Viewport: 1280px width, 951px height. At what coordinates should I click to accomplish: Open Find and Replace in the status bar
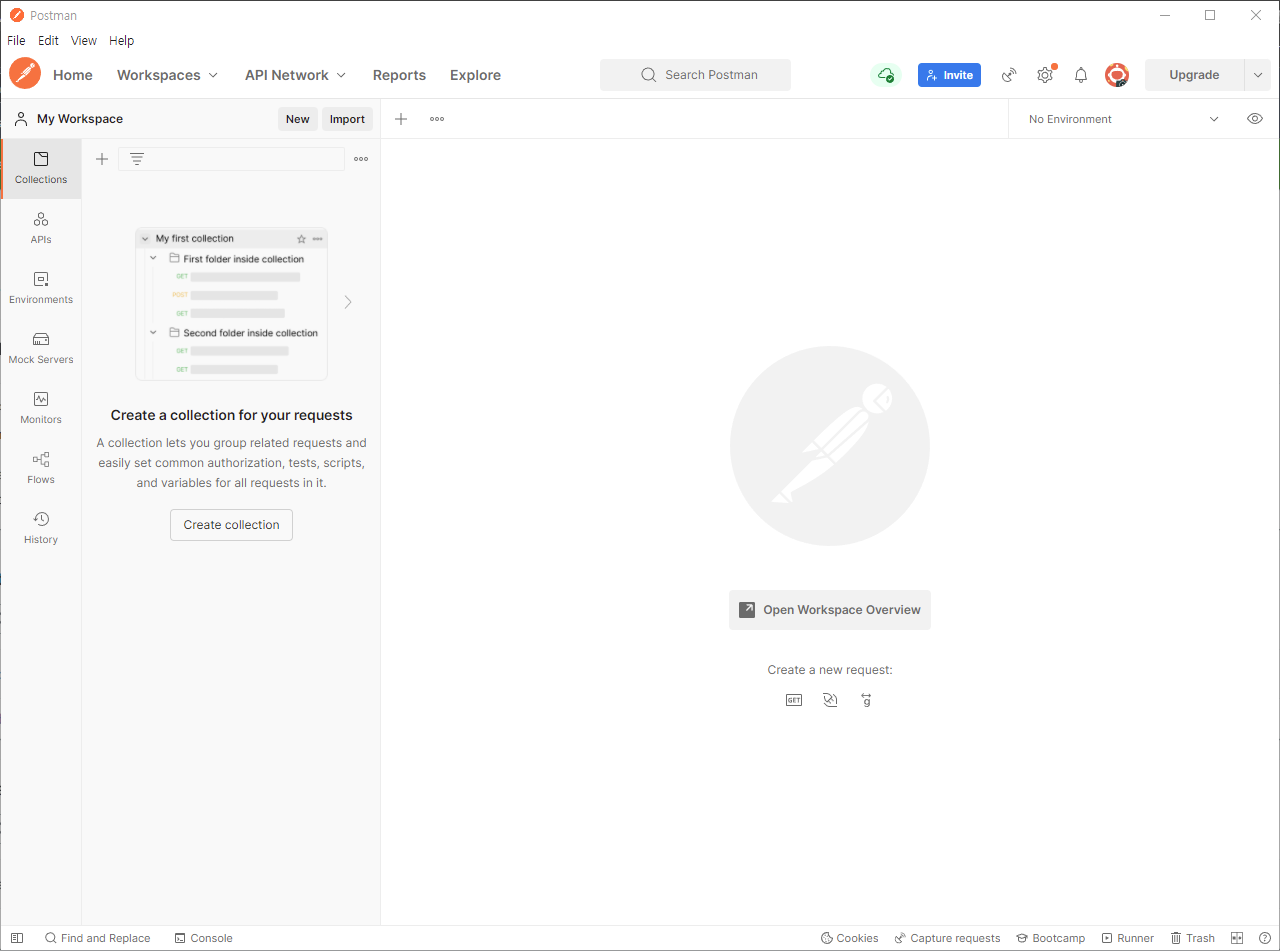click(97, 938)
